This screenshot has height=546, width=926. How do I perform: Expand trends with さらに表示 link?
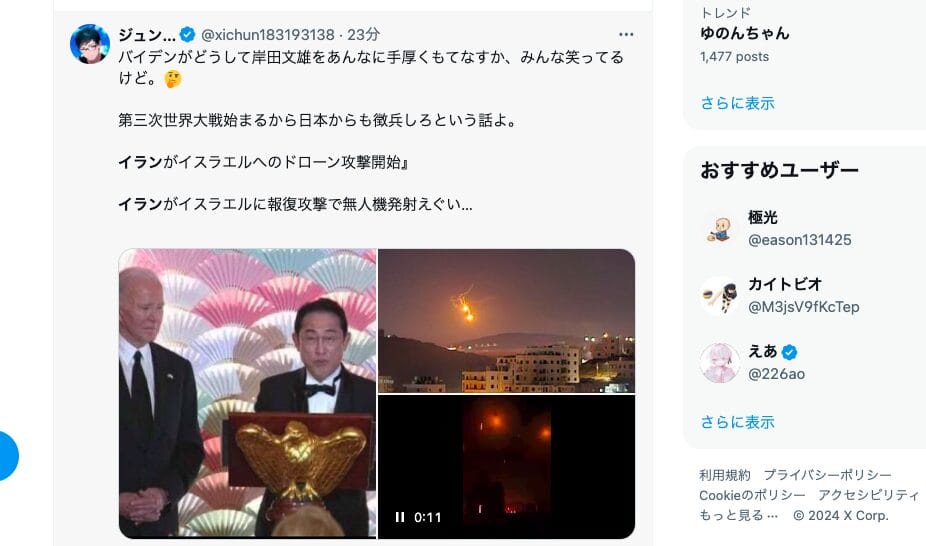[x=737, y=103]
